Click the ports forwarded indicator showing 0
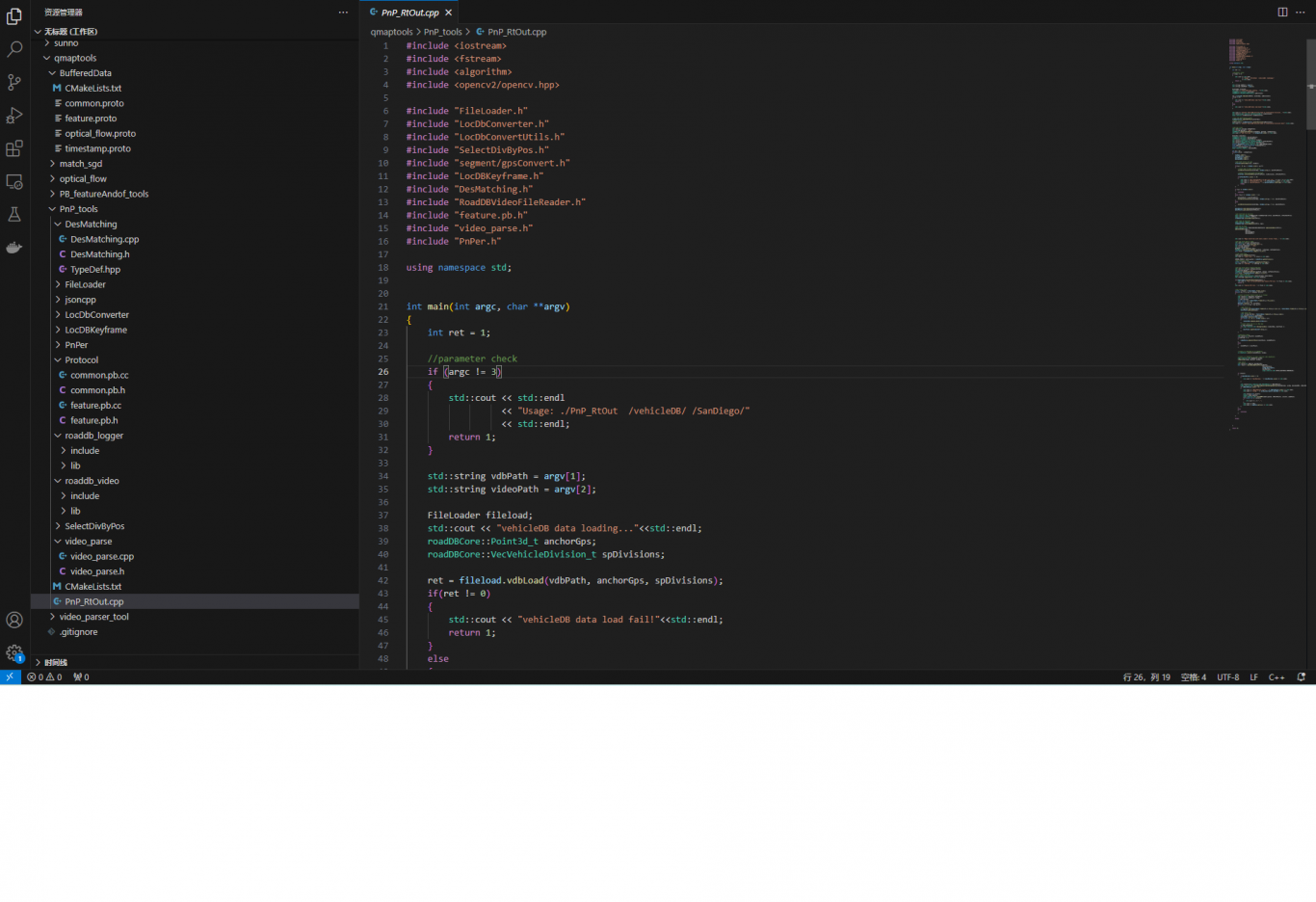Image resolution: width=1316 pixels, height=902 pixels. click(x=81, y=677)
